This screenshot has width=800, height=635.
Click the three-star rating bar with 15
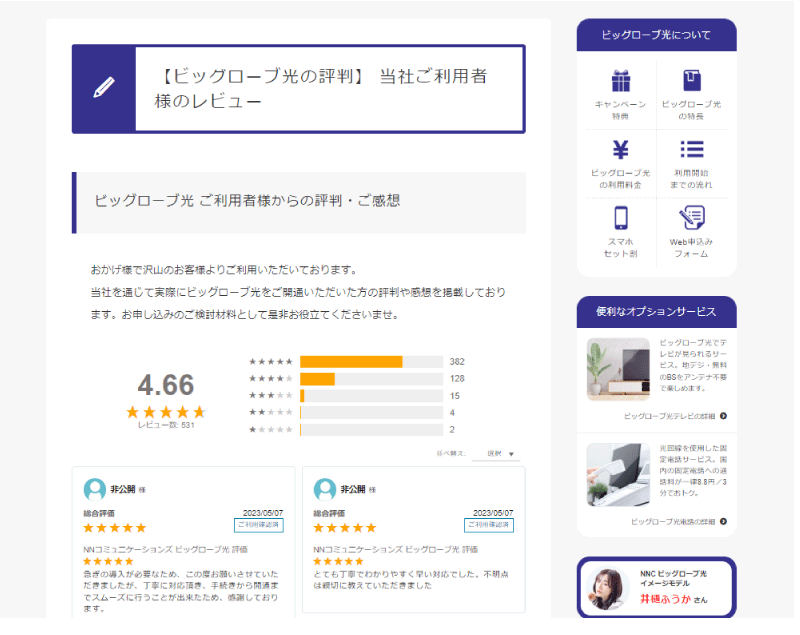point(371,396)
